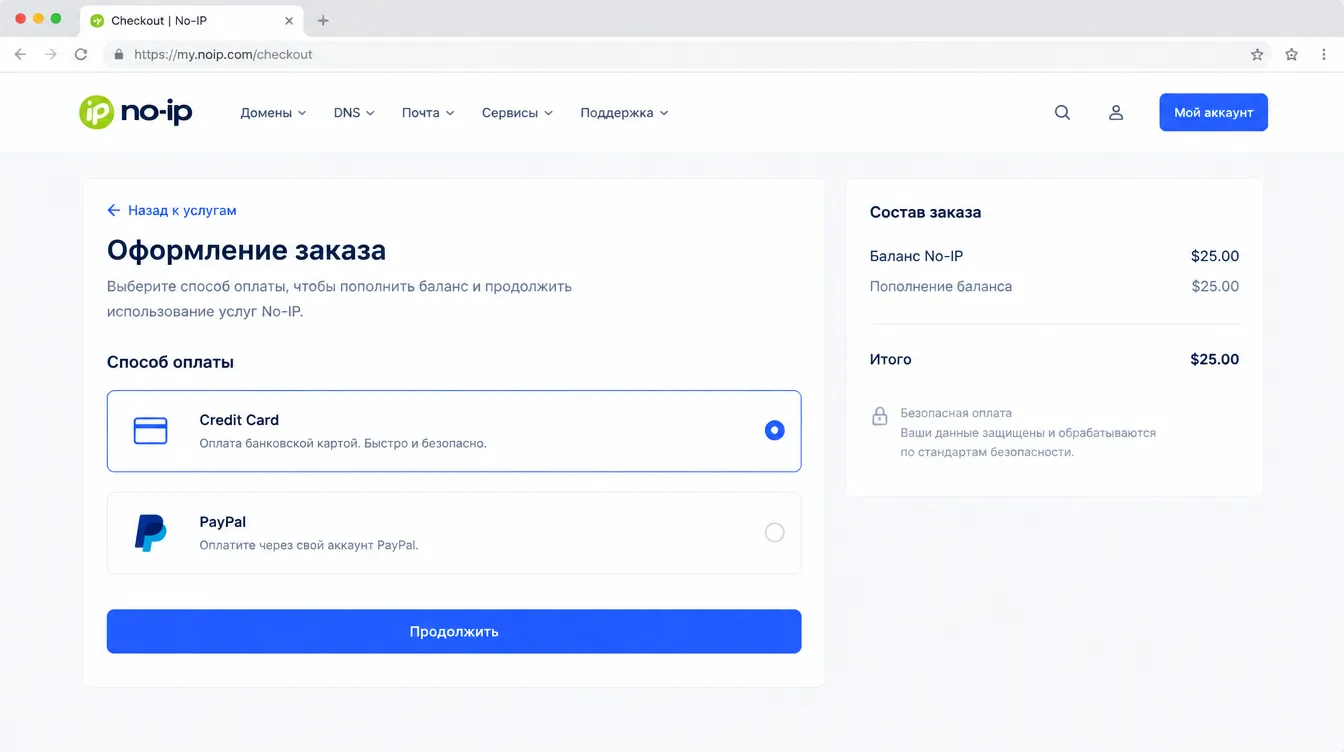Click the browser forward arrow

[x=51, y=54]
